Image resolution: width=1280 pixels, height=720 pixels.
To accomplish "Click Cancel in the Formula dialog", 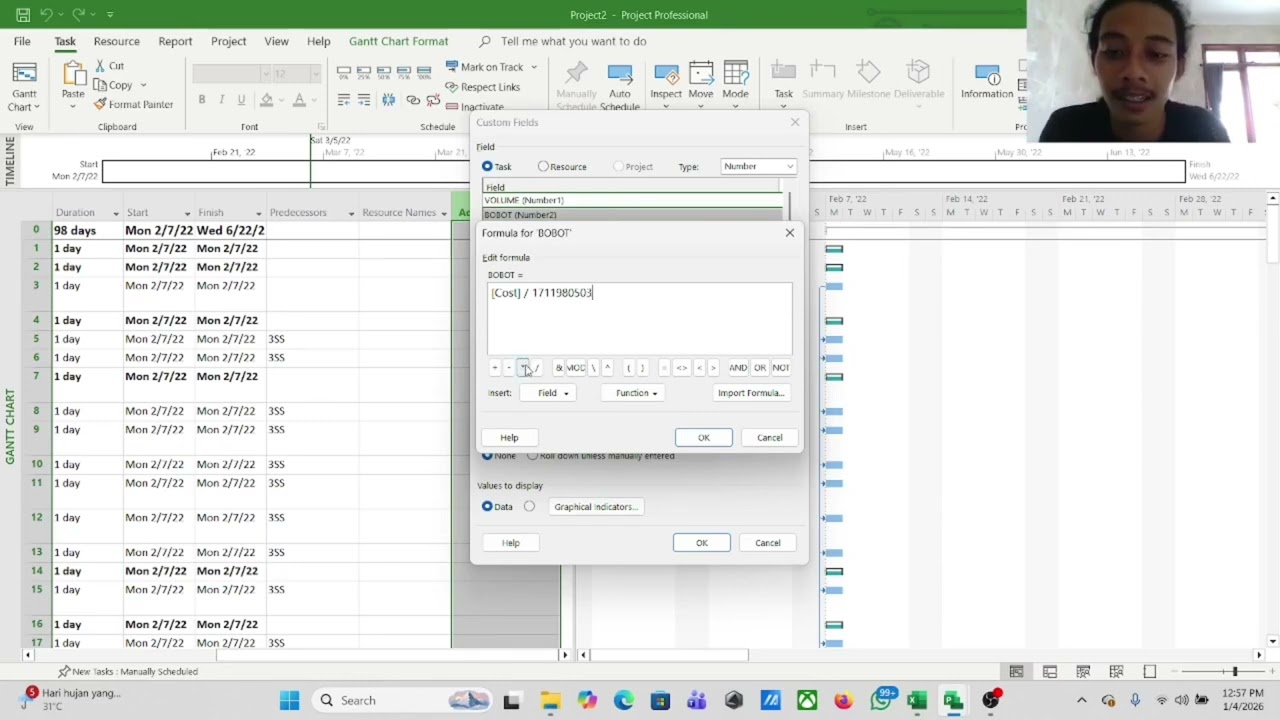I will 769,437.
